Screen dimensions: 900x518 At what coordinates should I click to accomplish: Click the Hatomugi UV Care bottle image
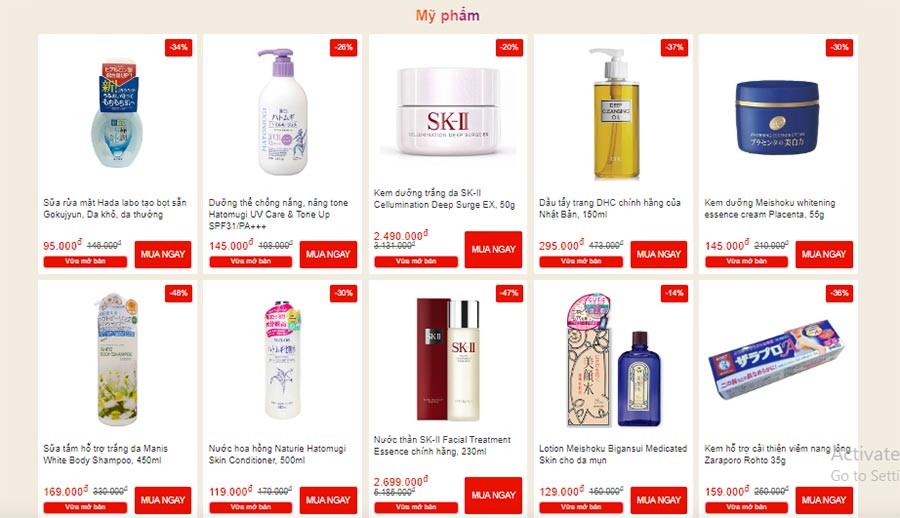click(x=283, y=112)
